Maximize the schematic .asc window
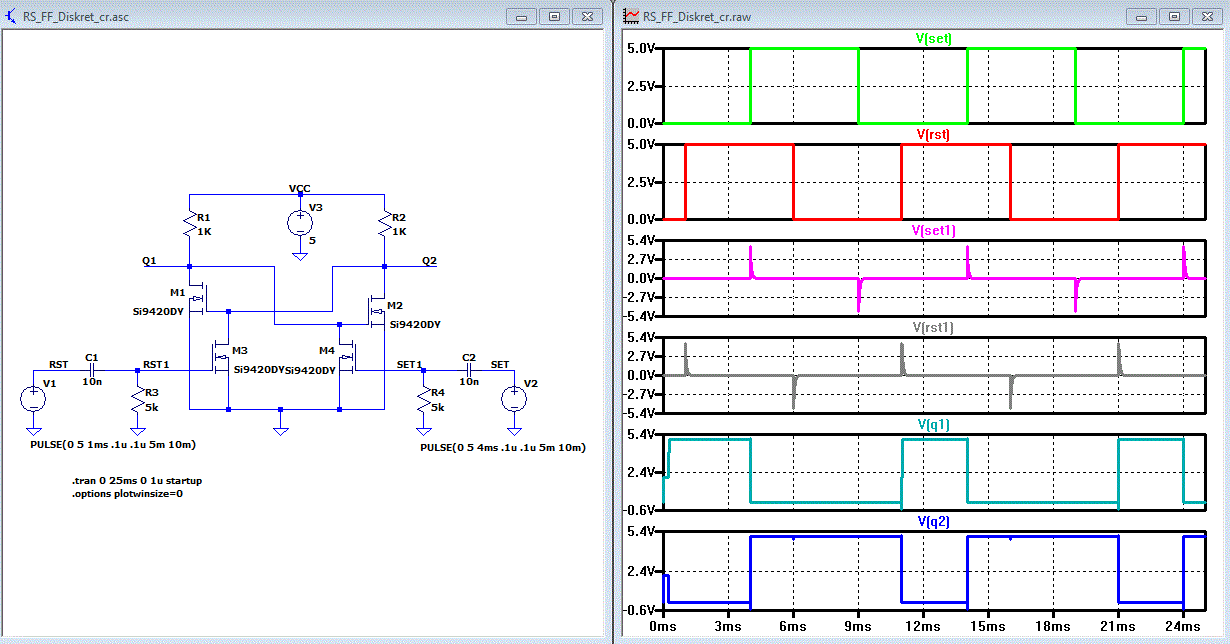Viewport: 1230px width, 644px height. 553,17
